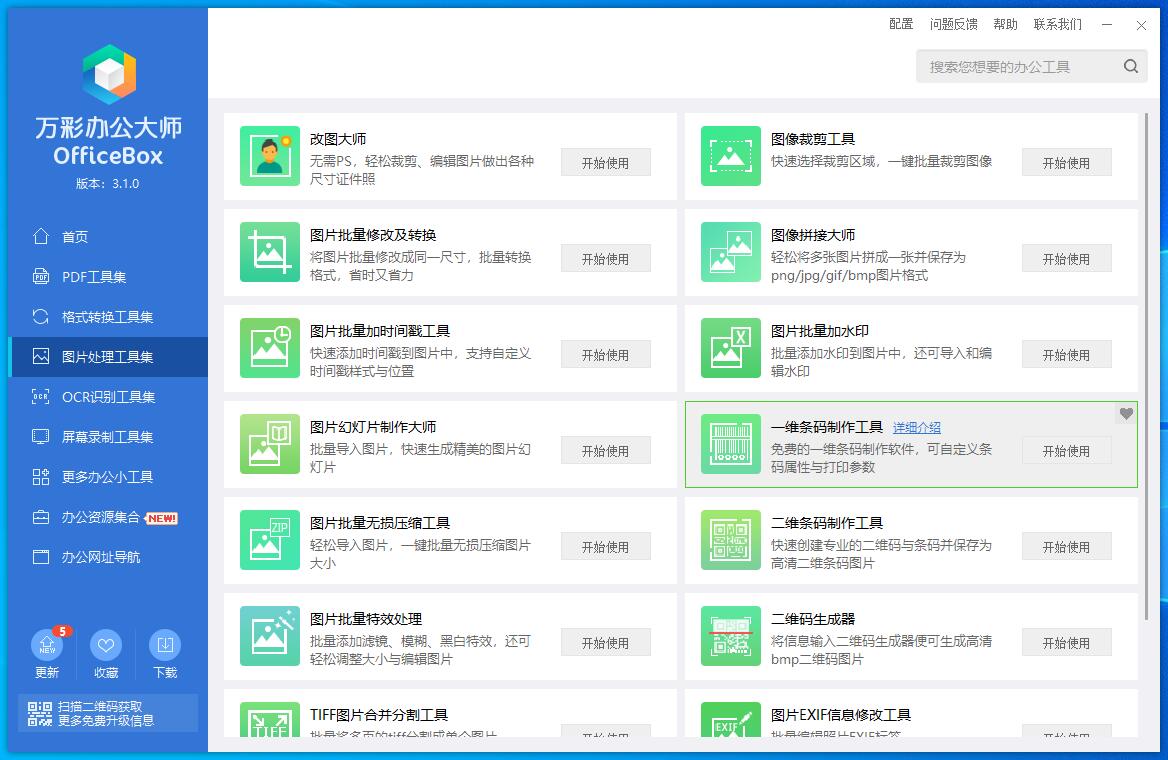Start using 二维码生成器
This screenshot has height=760, width=1168.
point(1066,643)
